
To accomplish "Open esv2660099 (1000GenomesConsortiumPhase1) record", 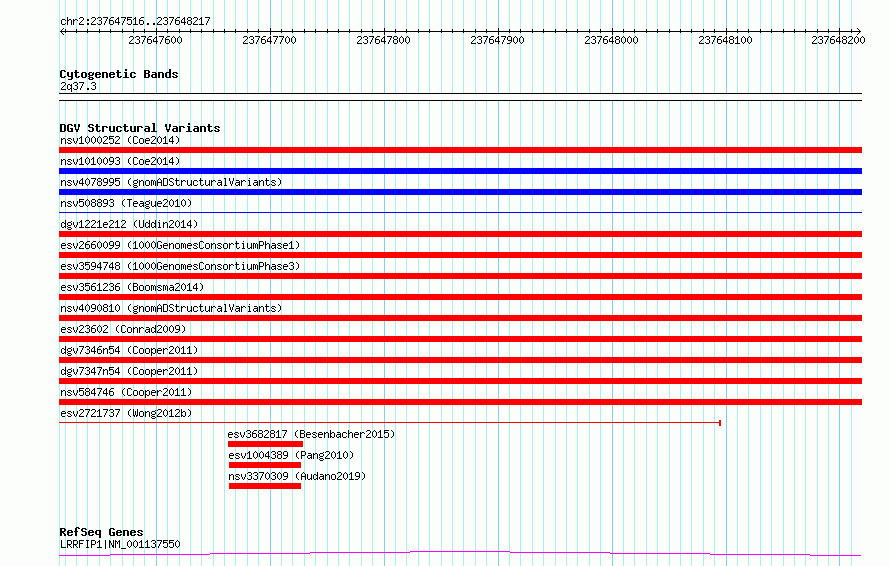I will coord(180,245).
